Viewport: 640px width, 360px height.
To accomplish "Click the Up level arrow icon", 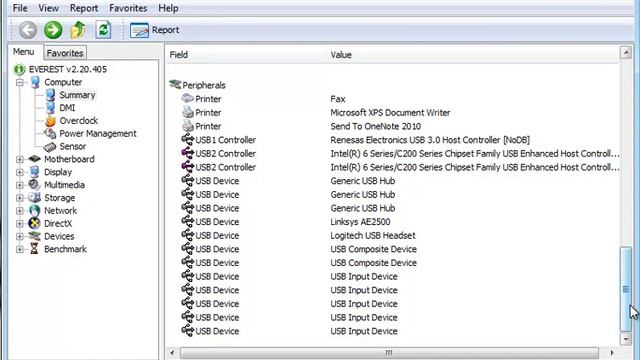I will (78, 30).
